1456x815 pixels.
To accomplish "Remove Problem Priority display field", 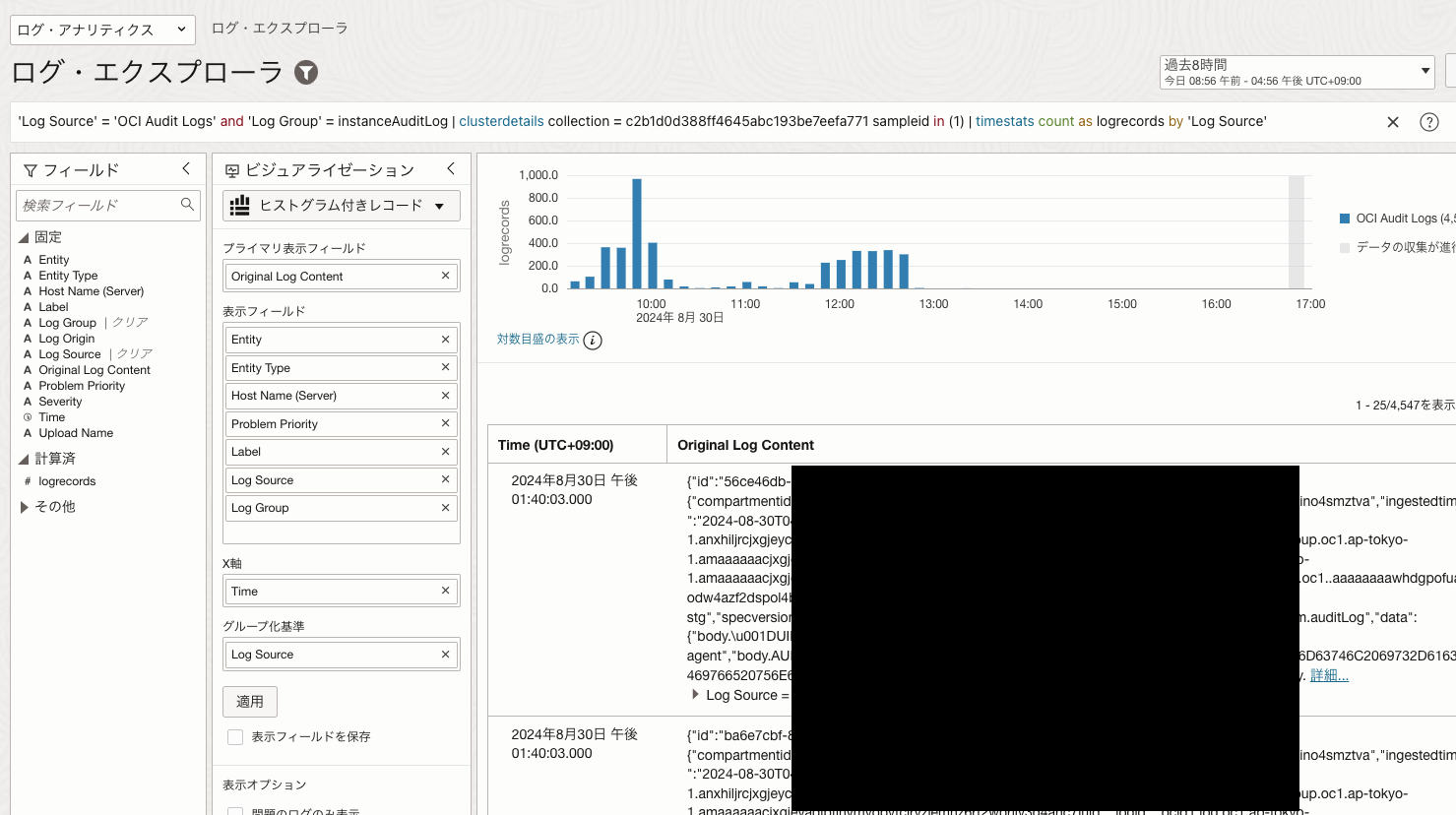I will [445, 423].
